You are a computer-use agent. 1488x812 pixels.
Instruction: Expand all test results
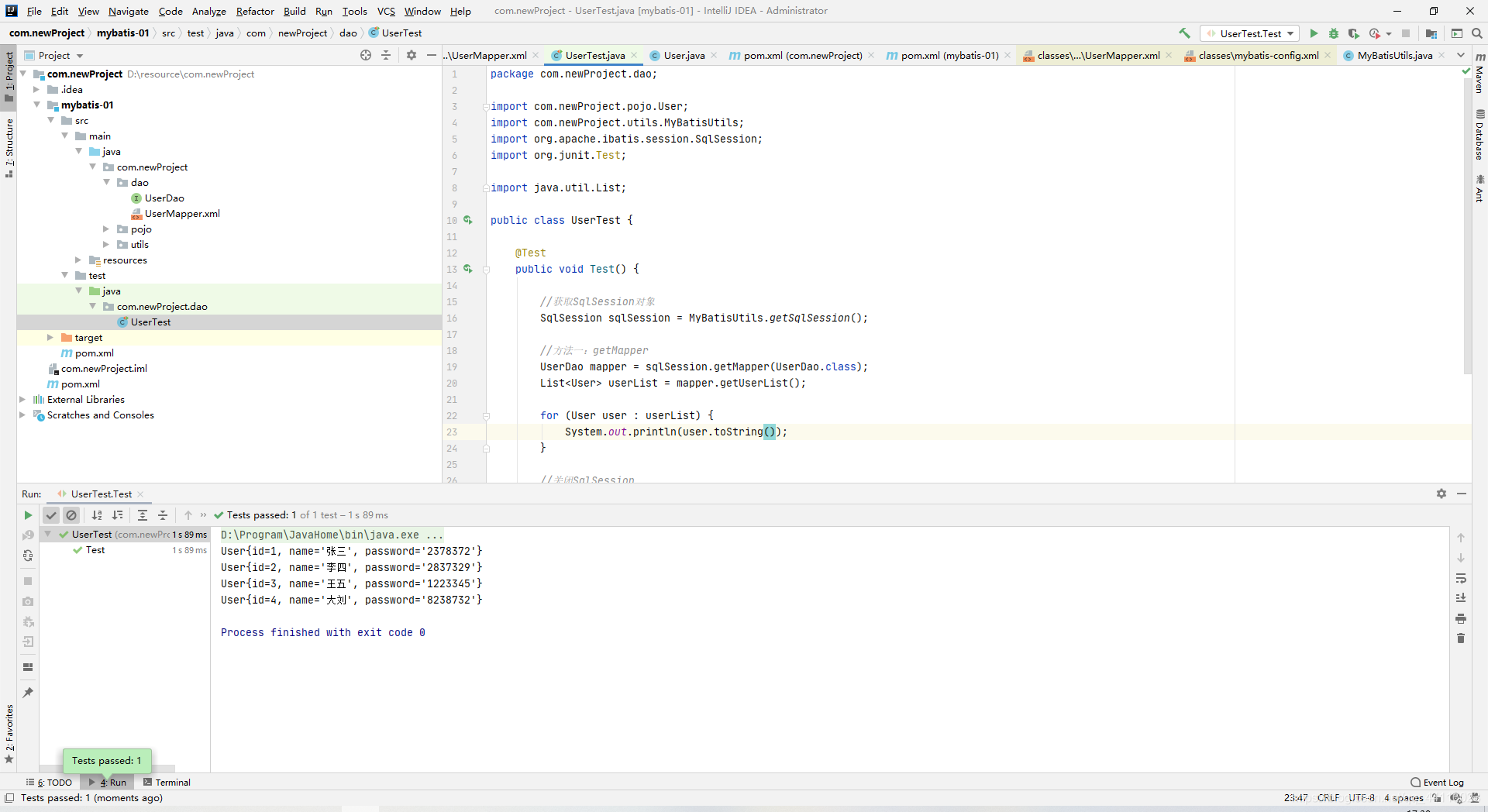pos(143,515)
